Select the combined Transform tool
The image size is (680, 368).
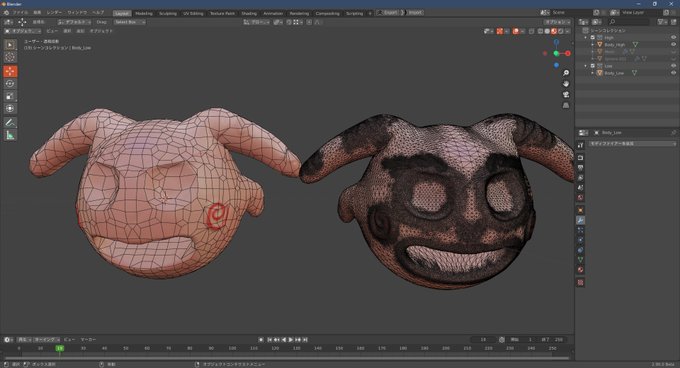point(10,108)
